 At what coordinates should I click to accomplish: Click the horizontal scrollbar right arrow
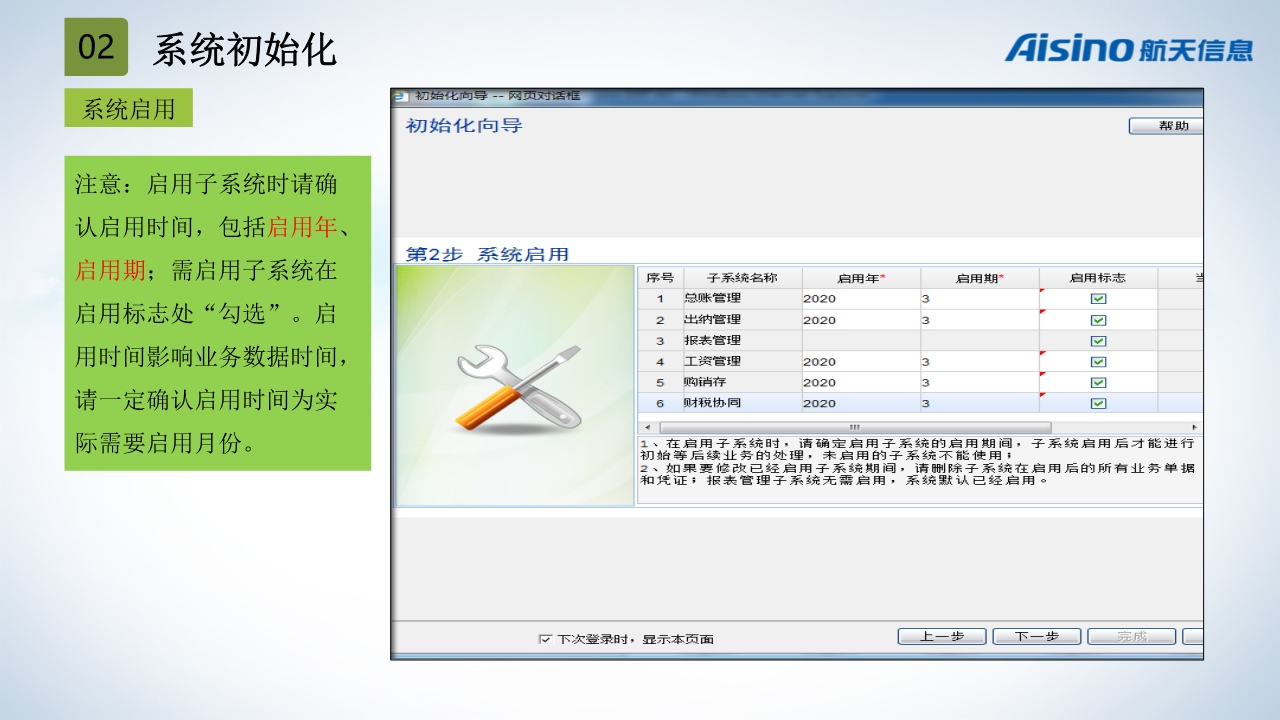pyautogui.click(x=1194, y=427)
